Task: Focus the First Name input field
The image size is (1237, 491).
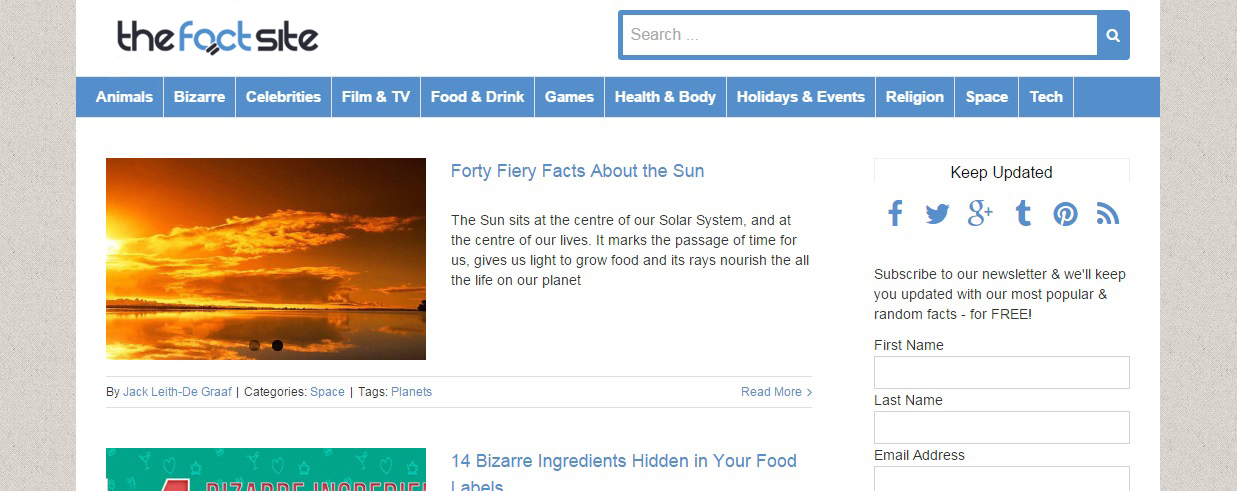Action: 1001,372
